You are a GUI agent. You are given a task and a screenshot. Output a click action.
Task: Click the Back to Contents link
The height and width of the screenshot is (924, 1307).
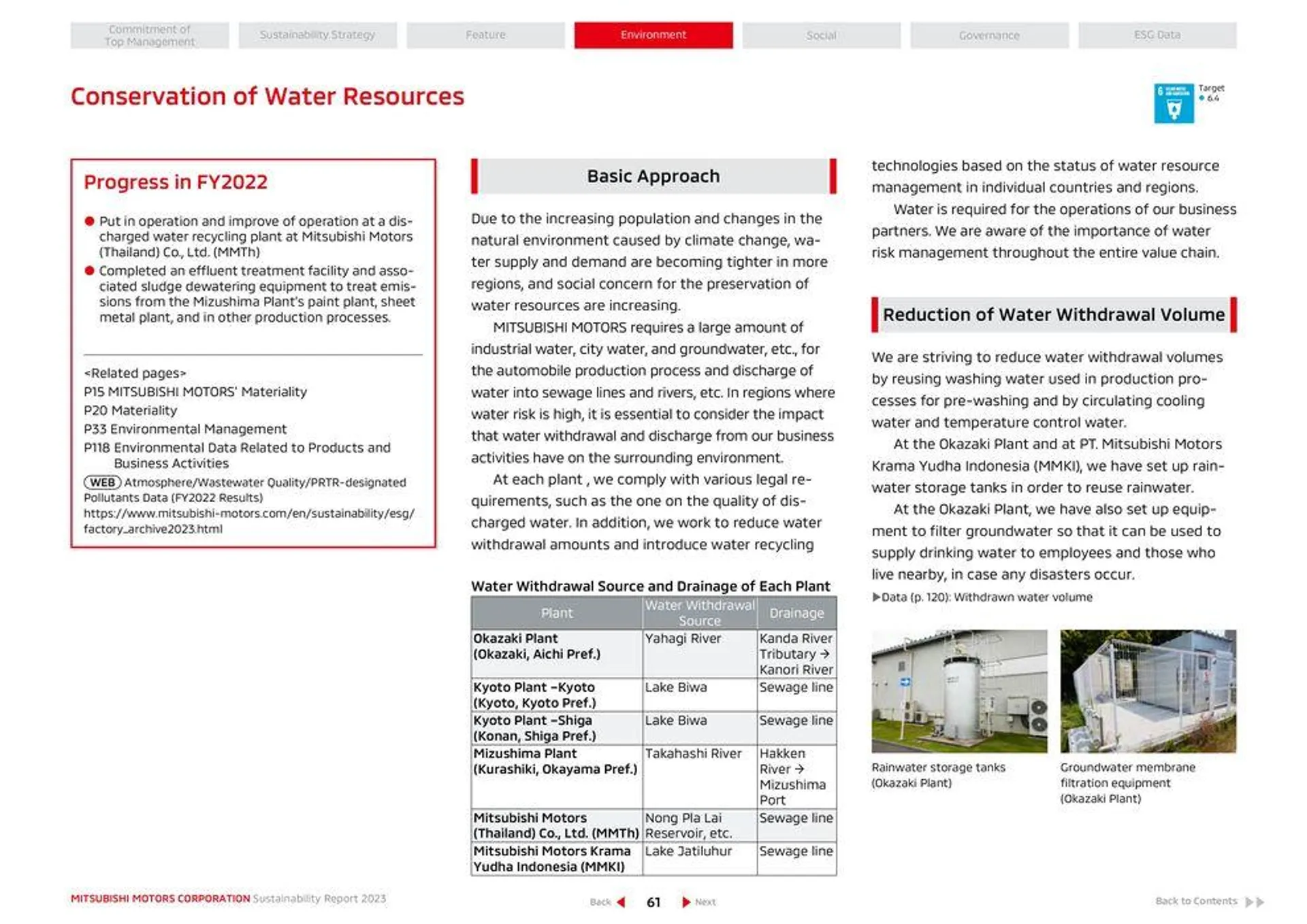1196,901
